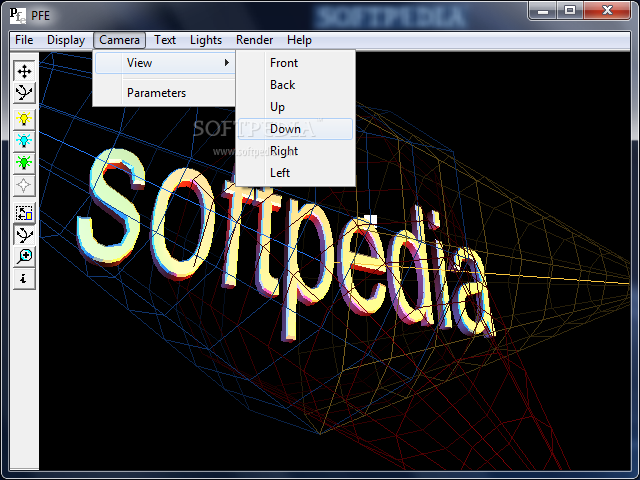The image size is (640, 480).
Task: Minimize the PFE window
Action: tap(543, 10)
